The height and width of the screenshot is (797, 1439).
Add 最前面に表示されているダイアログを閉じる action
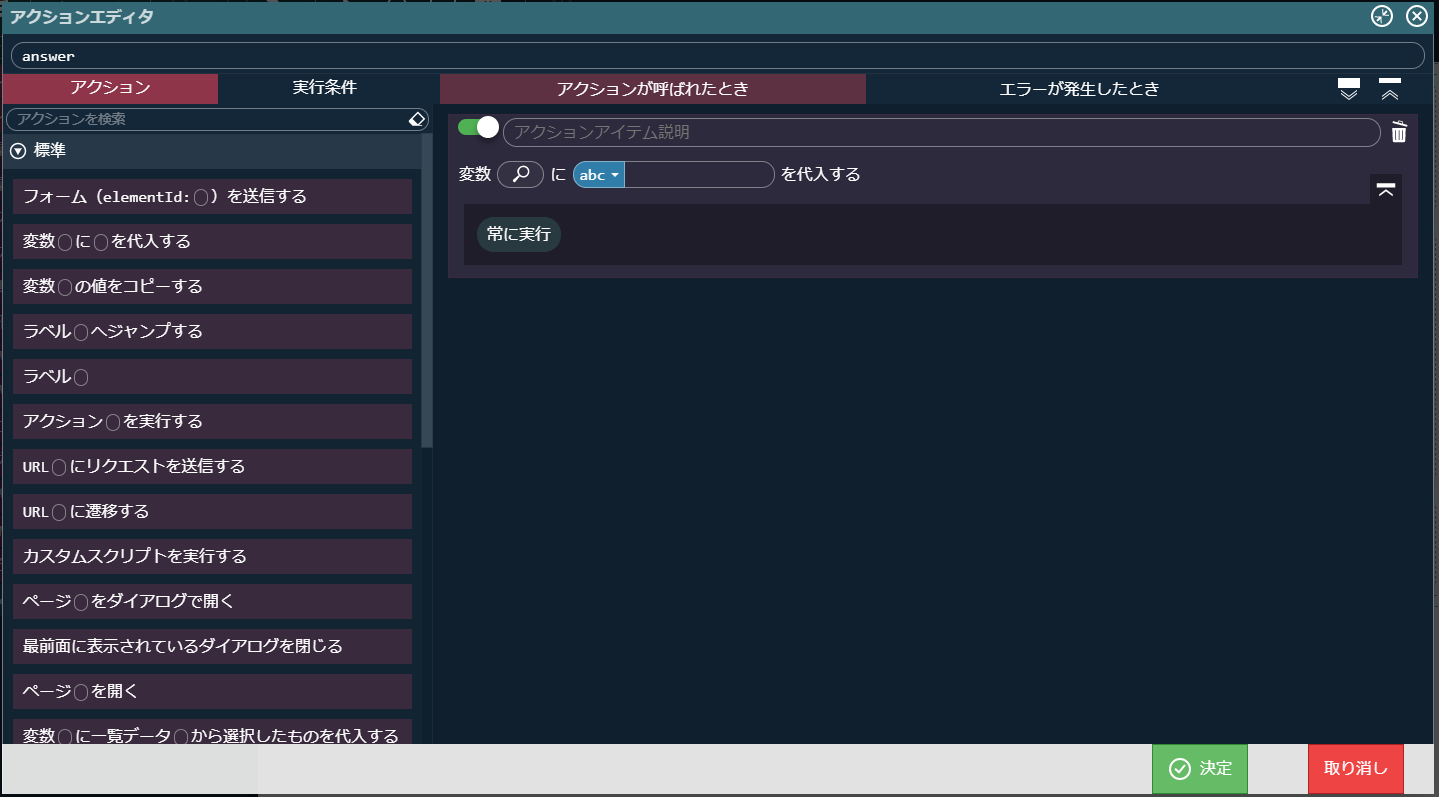(213, 646)
